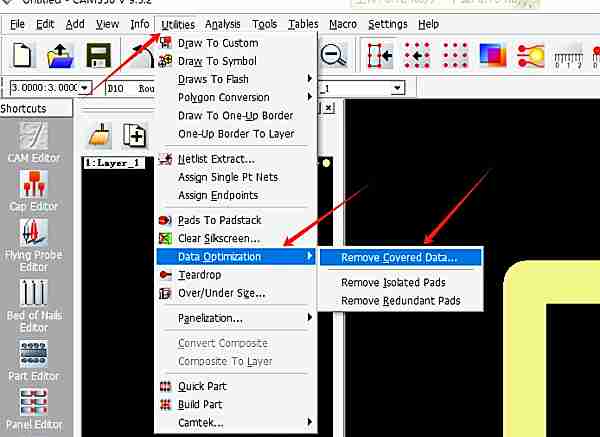Screen dimensions: 600x437
Task: Choose Assign Single Pt Nets entry
Action: (x=236, y=177)
